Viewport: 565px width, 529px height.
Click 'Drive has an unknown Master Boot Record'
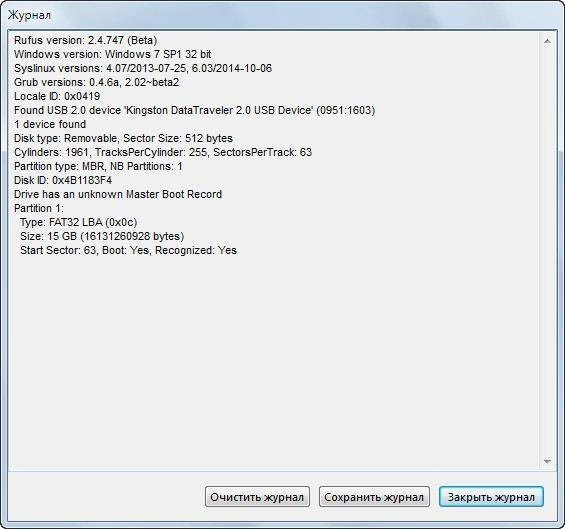coord(118,194)
